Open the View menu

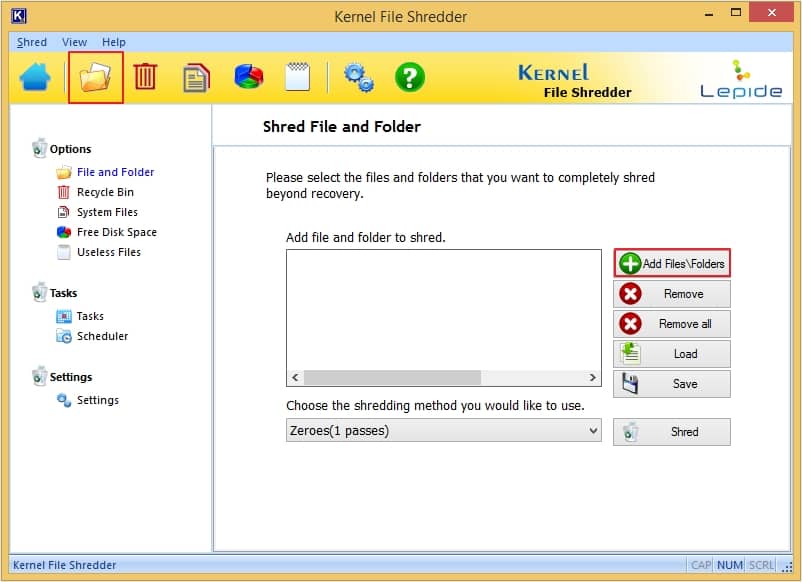point(74,42)
